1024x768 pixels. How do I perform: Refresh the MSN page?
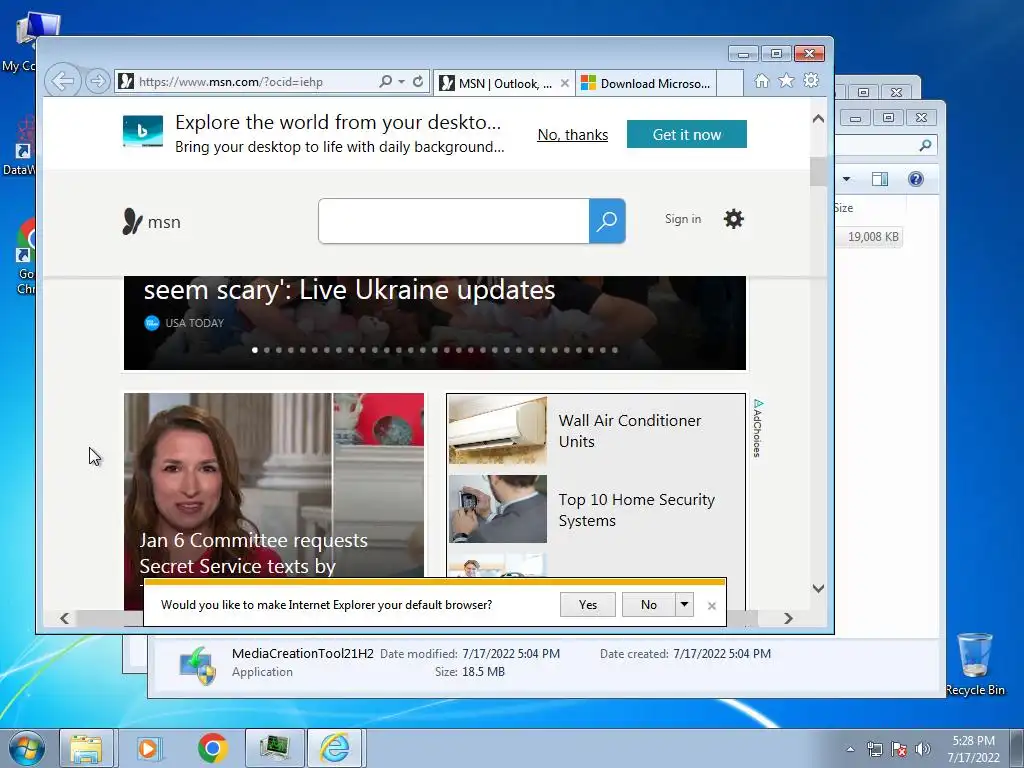(x=418, y=82)
